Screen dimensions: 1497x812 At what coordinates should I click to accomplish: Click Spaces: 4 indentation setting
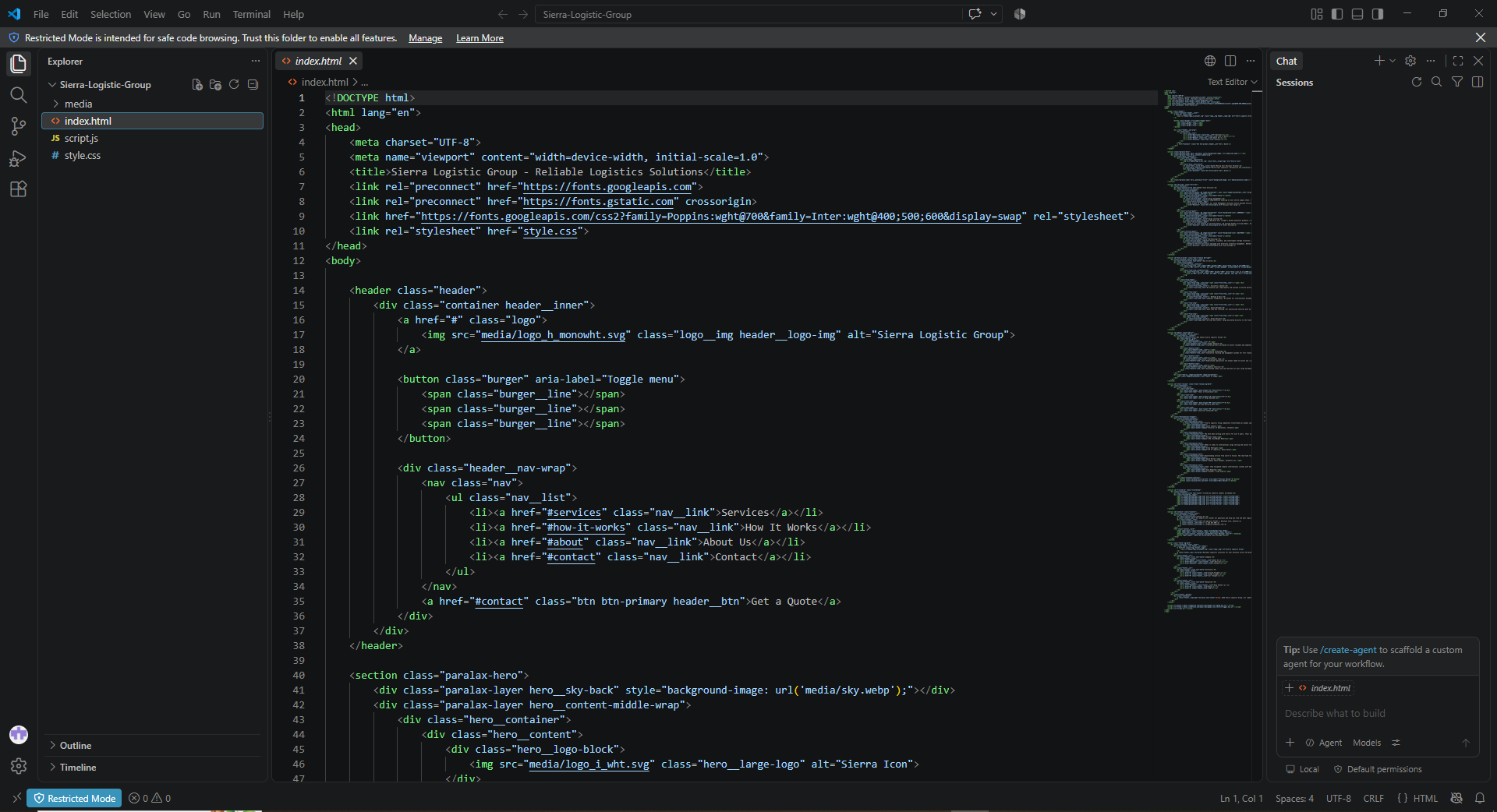(x=1294, y=798)
